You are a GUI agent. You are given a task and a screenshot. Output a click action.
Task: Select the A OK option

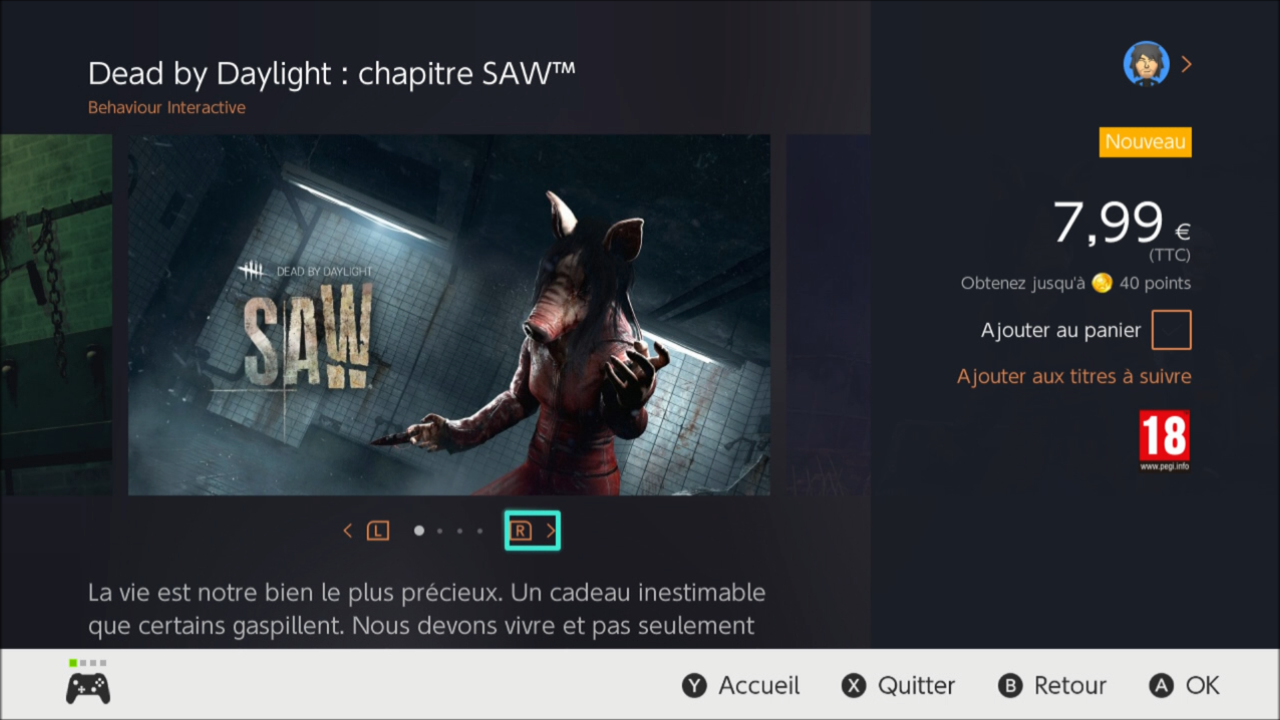(x=1185, y=685)
